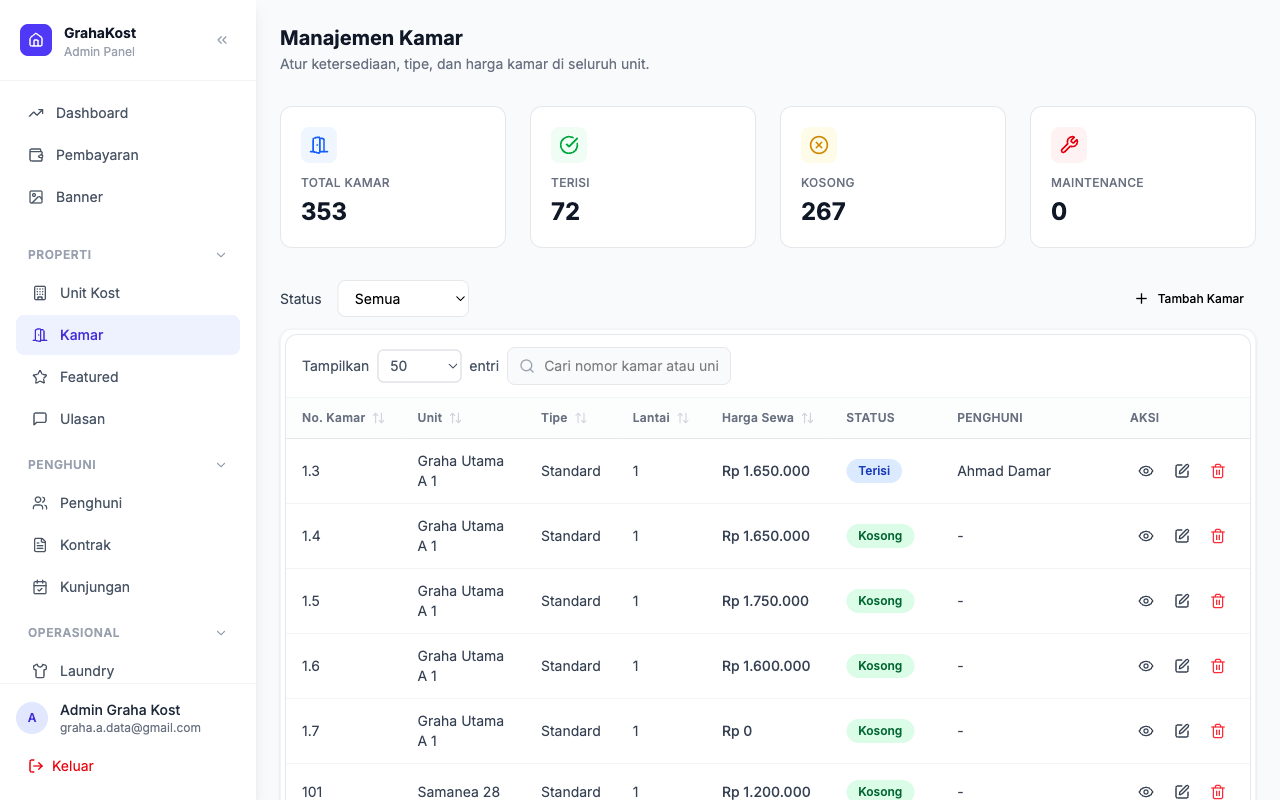Edit room 1.7 with the pencil icon
This screenshot has height=800, width=1280.
coord(1182,731)
